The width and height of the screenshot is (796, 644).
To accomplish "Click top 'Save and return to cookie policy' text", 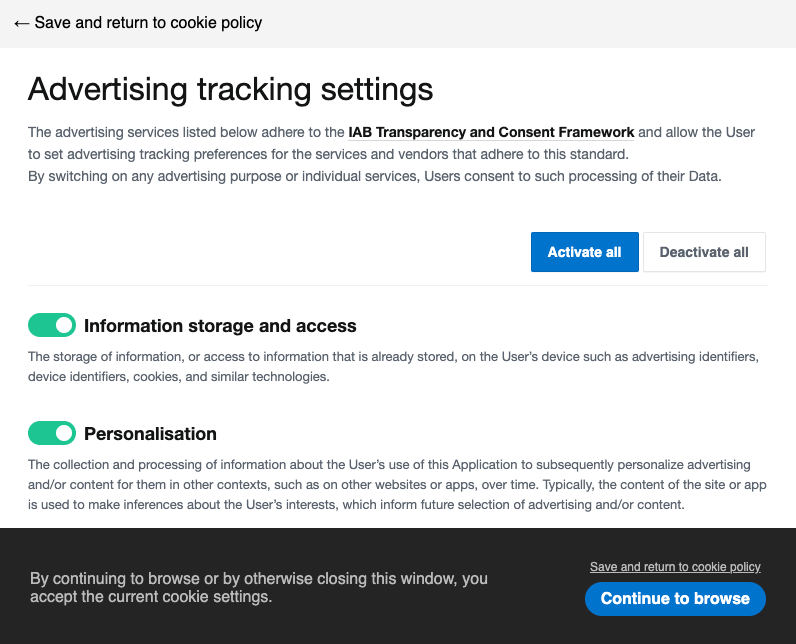I will coord(148,23).
